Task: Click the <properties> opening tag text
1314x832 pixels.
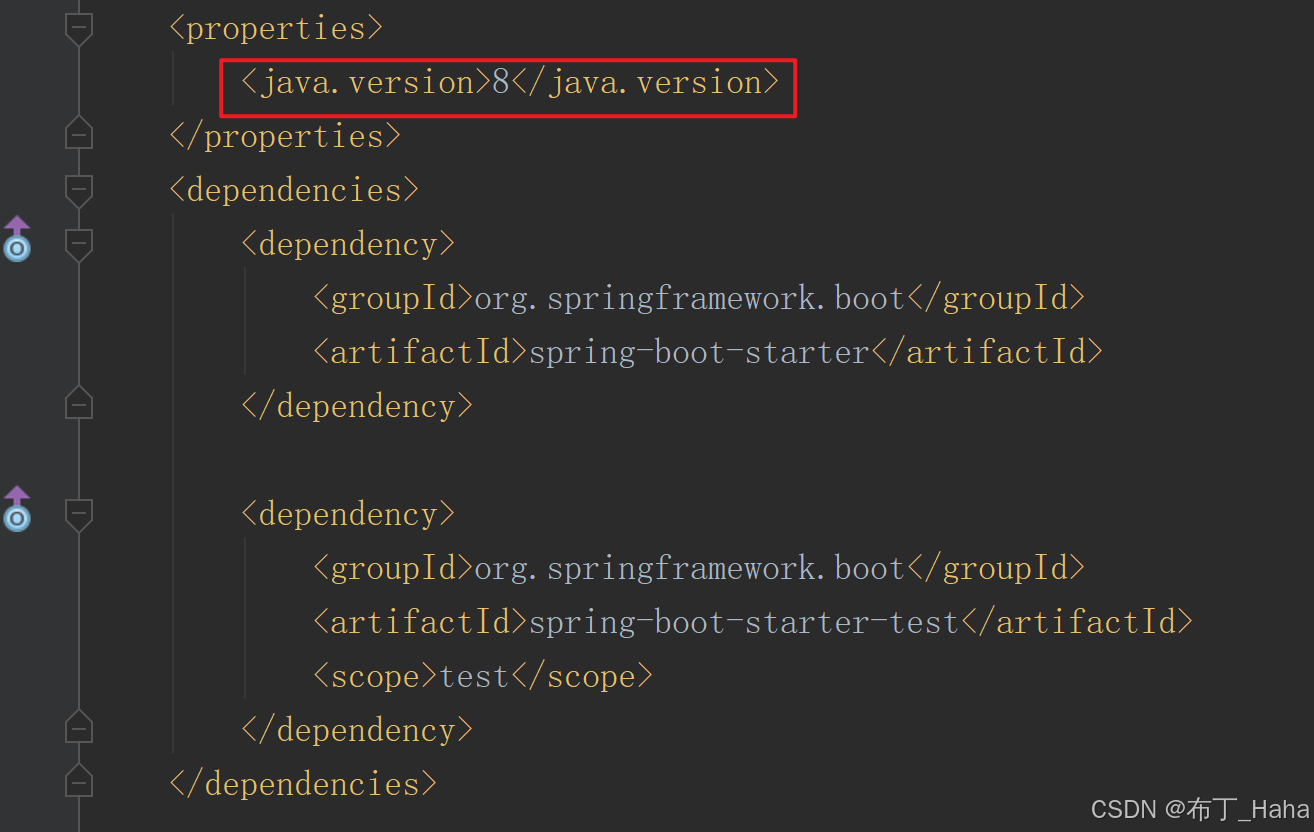Action: [x=276, y=28]
